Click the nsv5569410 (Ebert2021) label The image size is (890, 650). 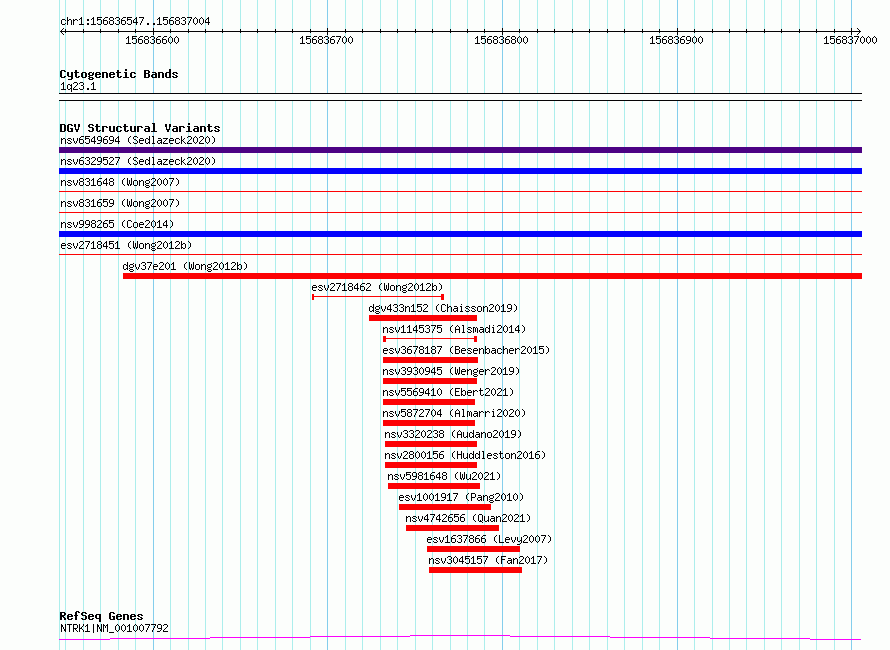pyautogui.click(x=448, y=392)
